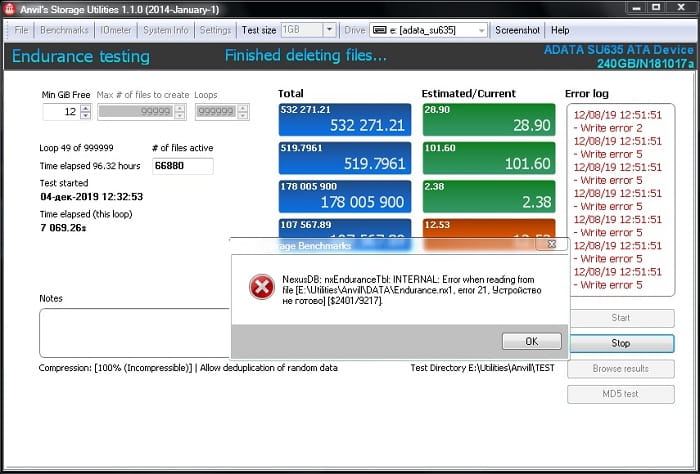Click the NexusDB error message text
The width and height of the screenshot is (700, 474).
(x=412, y=290)
